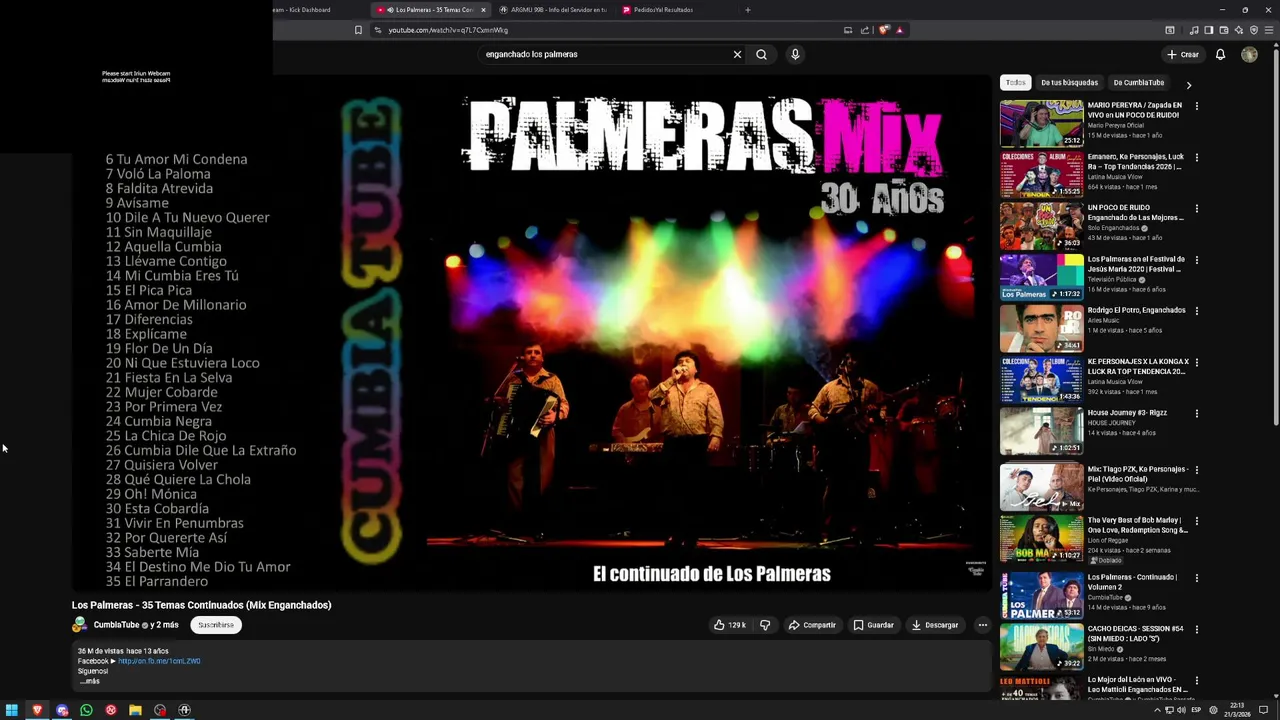The image size is (1280, 720).
Task: Open the YouTube notifications bell
Action: 1220,54
